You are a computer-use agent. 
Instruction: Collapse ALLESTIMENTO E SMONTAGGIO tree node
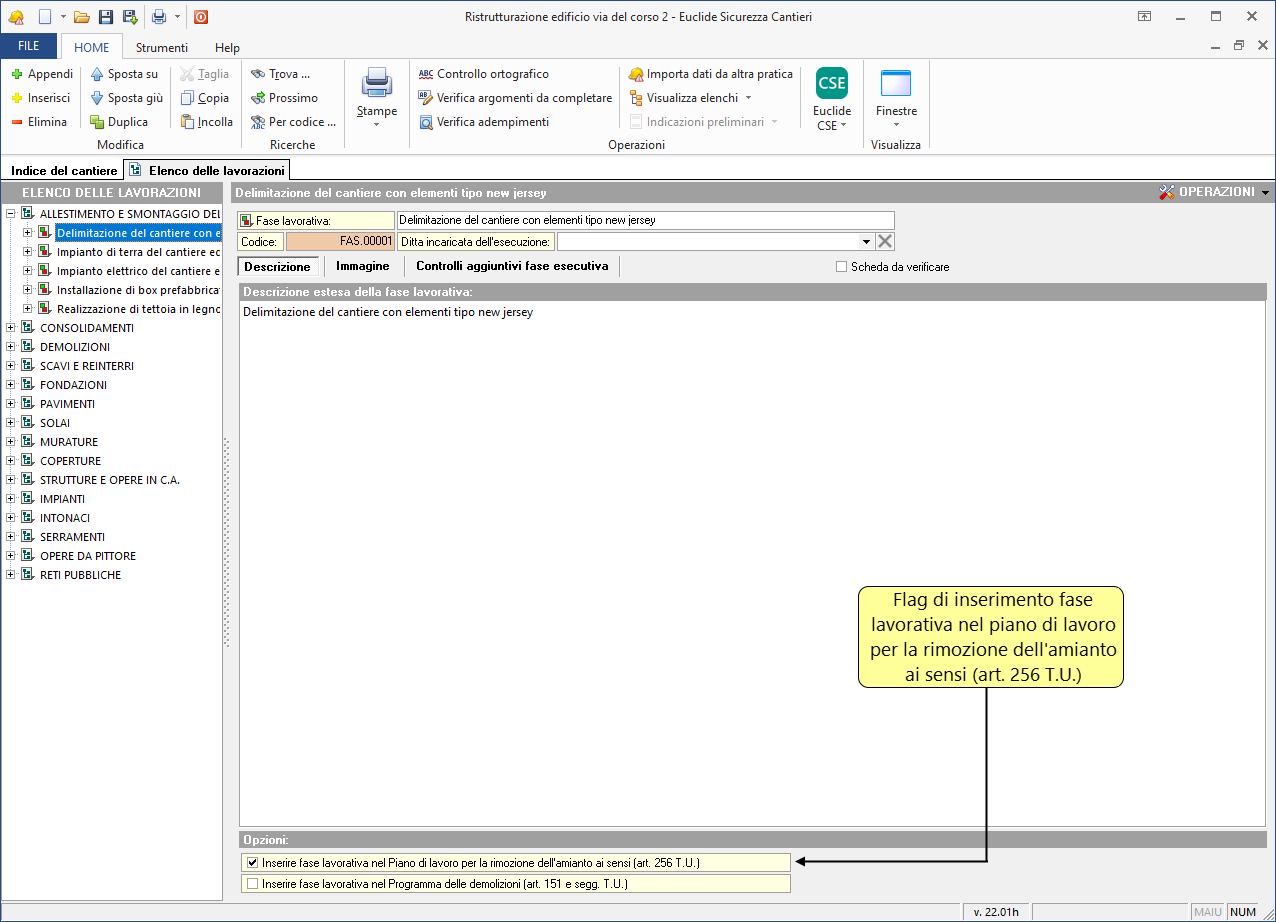[x=11, y=214]
